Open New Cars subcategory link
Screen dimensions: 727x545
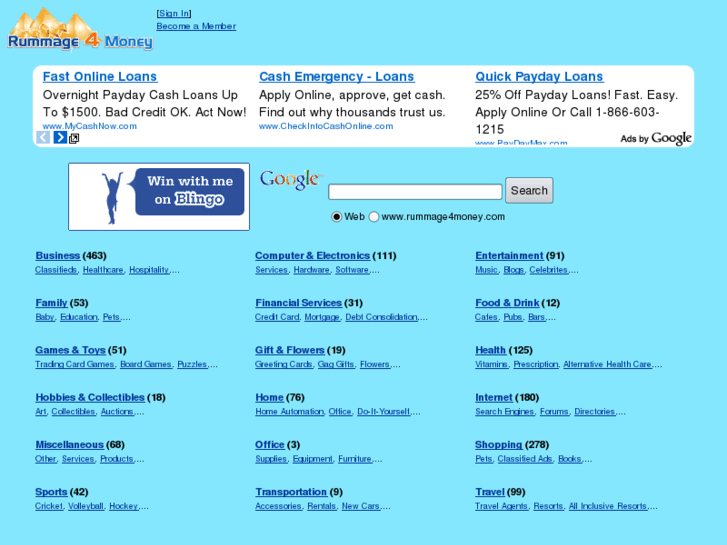click(x=361, y=507)
